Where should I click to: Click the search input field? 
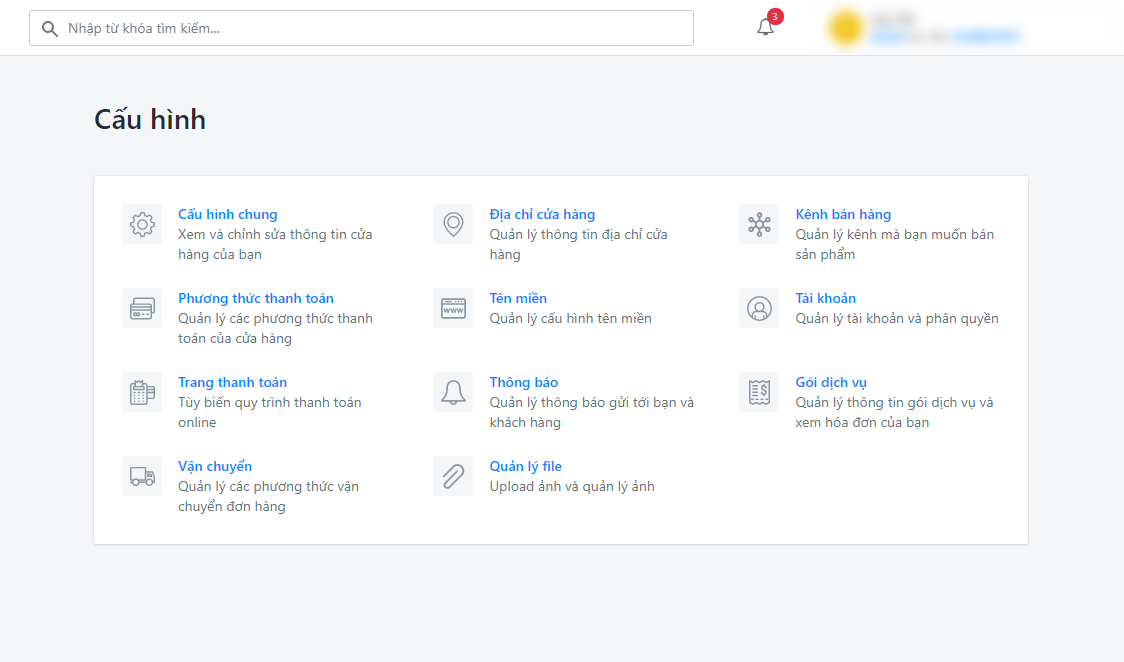300,28
